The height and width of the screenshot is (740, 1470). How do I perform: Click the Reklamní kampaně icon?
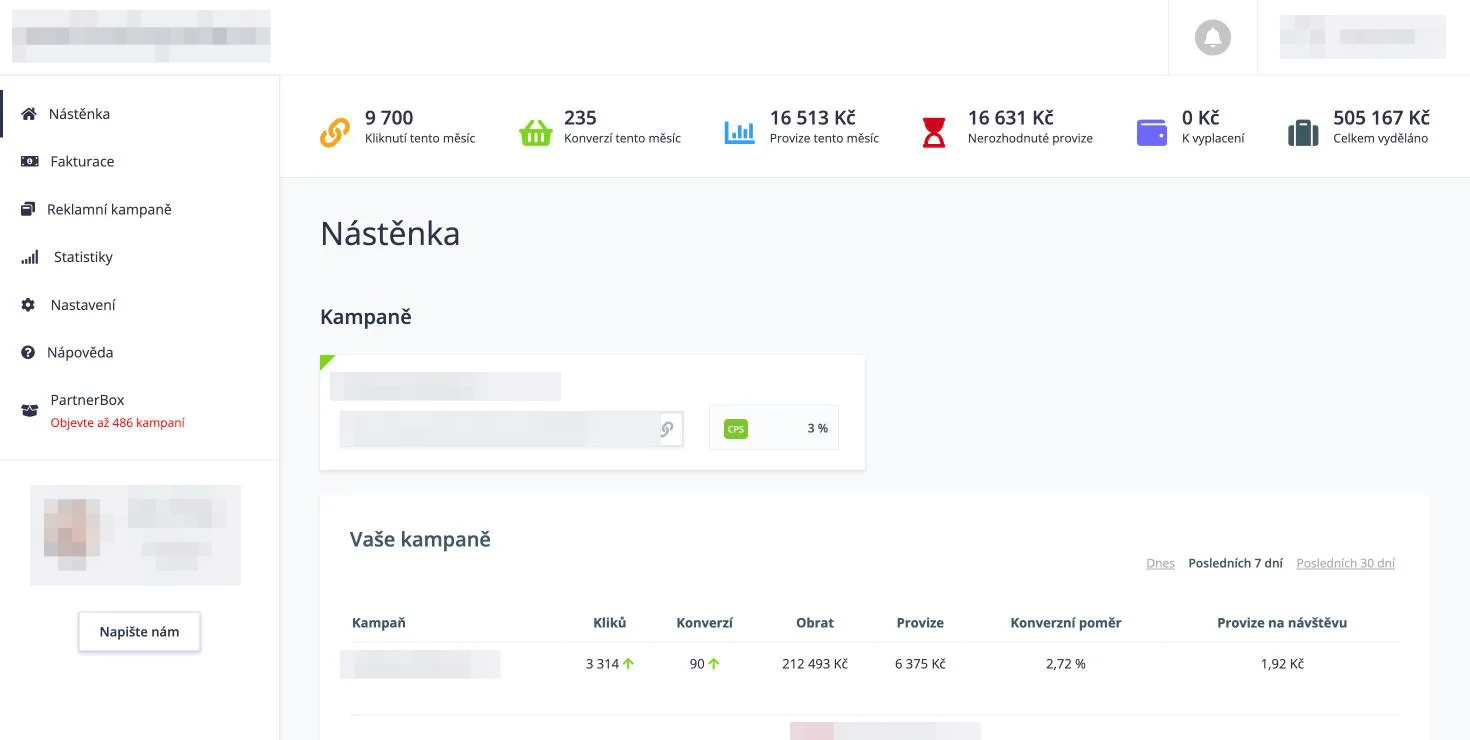point(28,209)
